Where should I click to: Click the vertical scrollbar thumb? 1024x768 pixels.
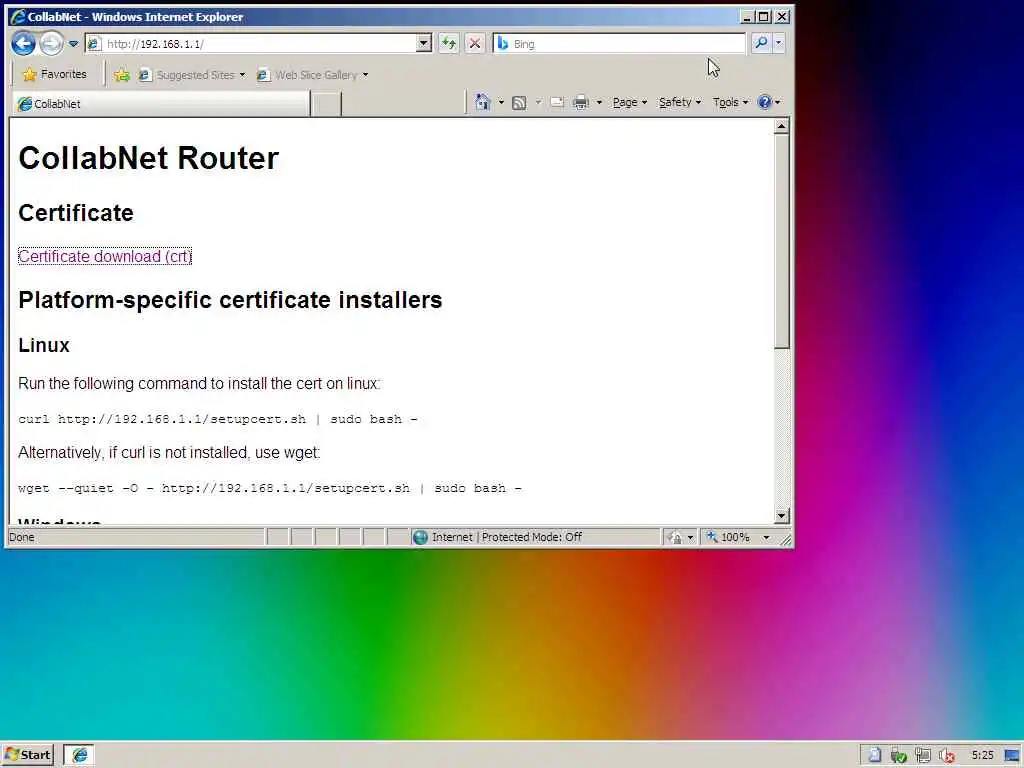tap(782, 242)
